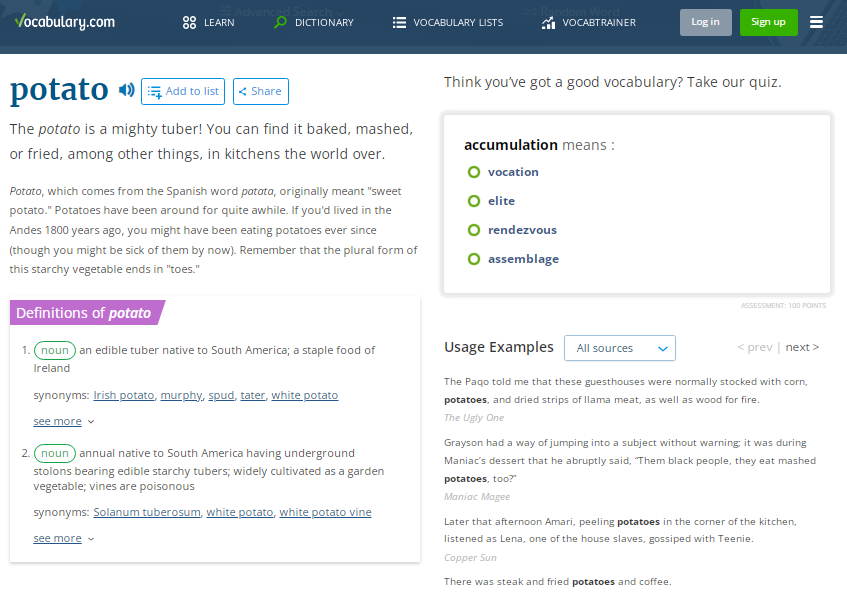Open the hamburger menu icon
847x596 pixels.
[x=817, y=22]
